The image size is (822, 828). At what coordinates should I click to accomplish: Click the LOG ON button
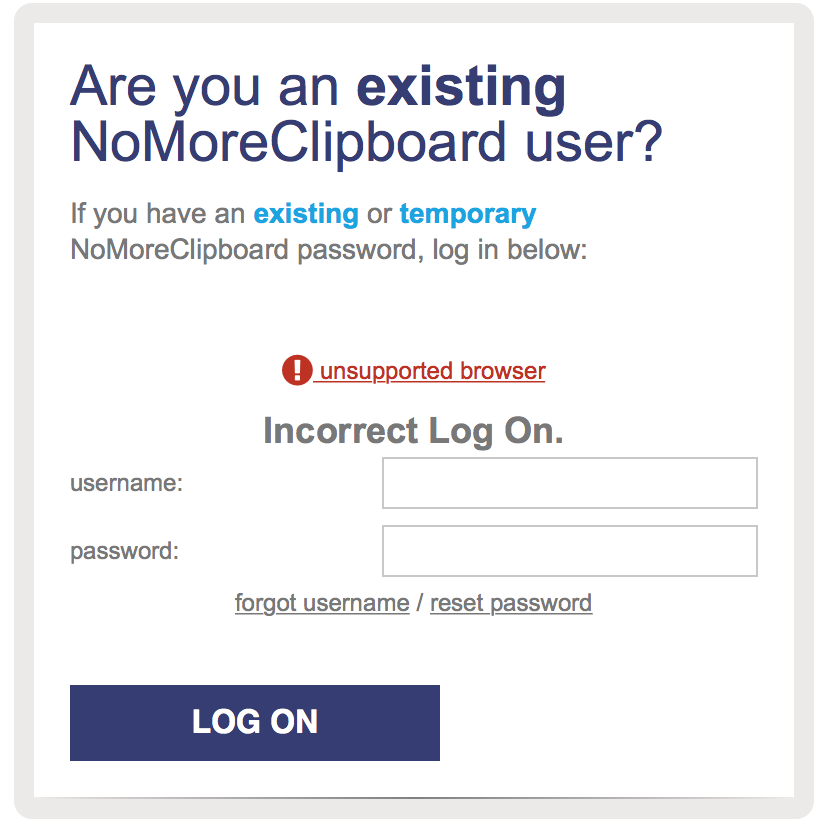tap(254, 722)
